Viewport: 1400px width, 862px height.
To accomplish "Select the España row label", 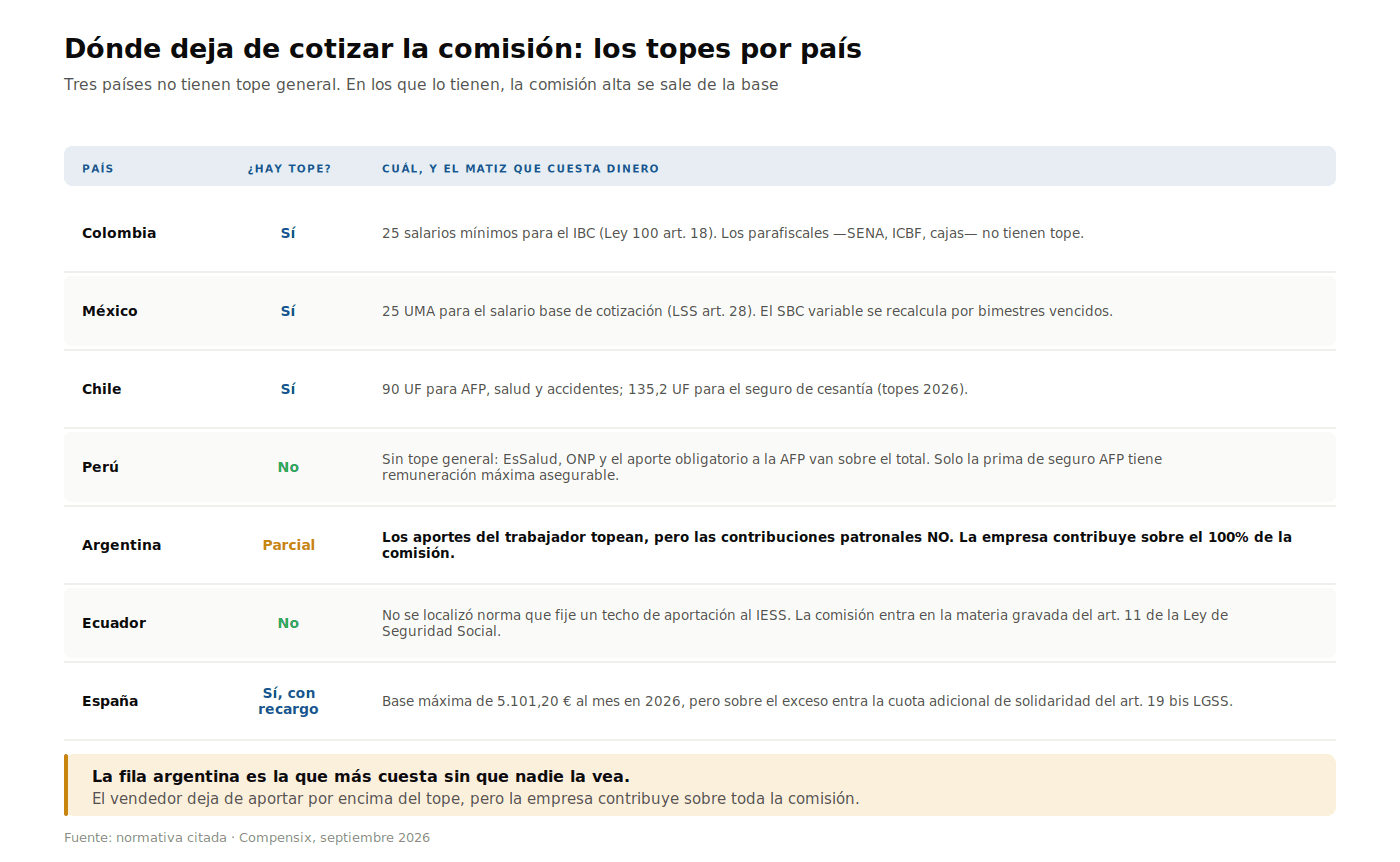I will click(x=110, y=701).
